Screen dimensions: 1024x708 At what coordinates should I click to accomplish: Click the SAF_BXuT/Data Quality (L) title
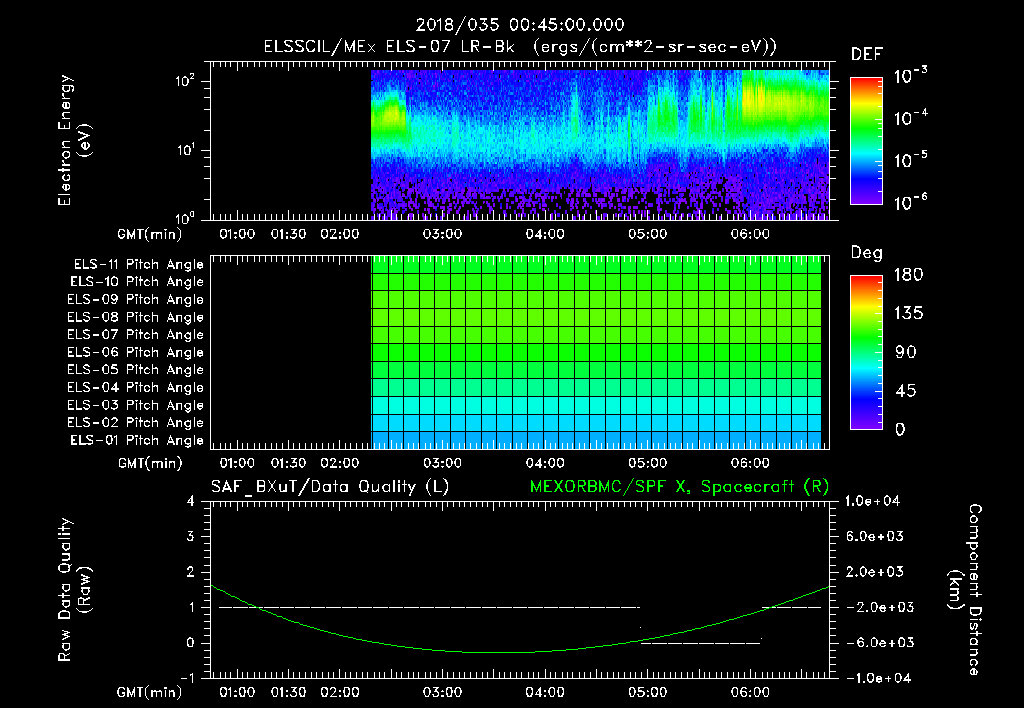[x=330, y=487]
